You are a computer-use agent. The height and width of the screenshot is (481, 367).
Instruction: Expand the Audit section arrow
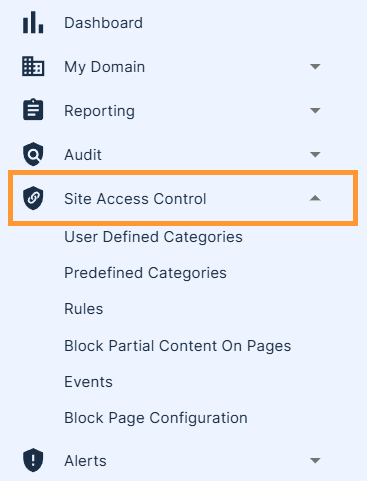[x=315, y=154]
